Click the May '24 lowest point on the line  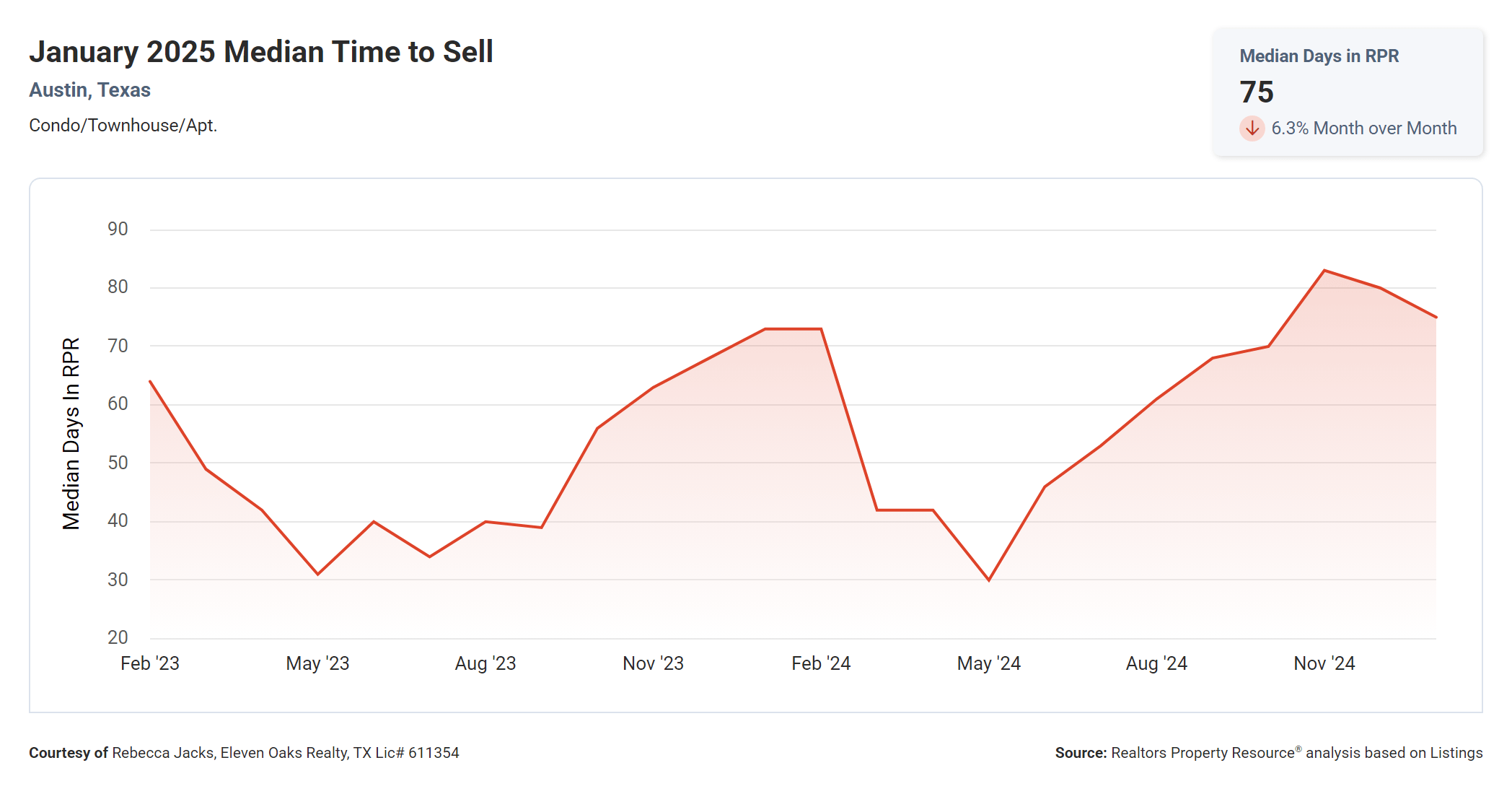click(989, 580)
